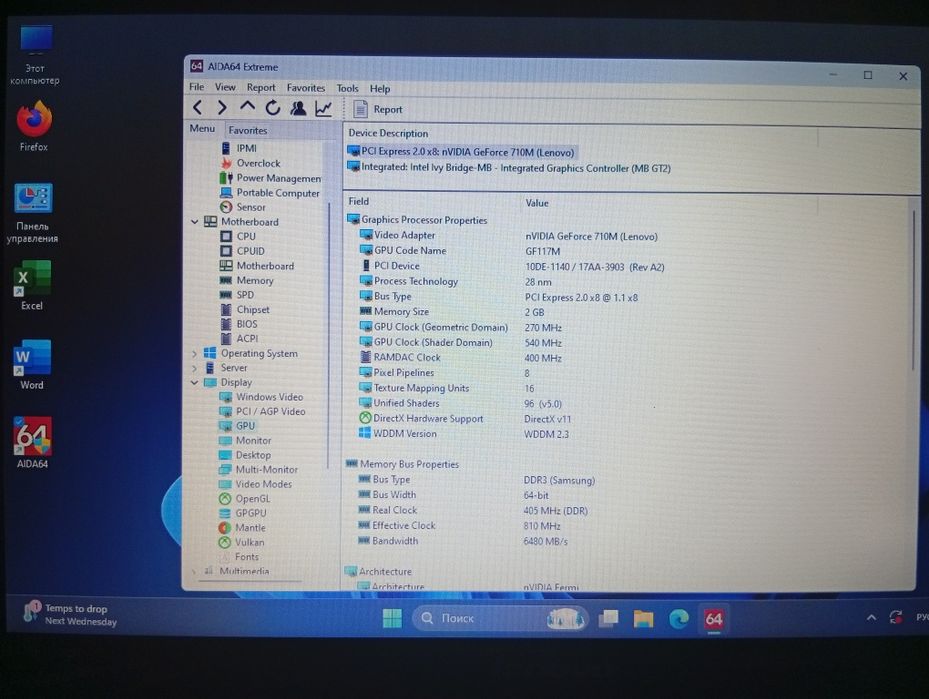
Task: Select CPU under Motherboard
Action: [238, 236]
